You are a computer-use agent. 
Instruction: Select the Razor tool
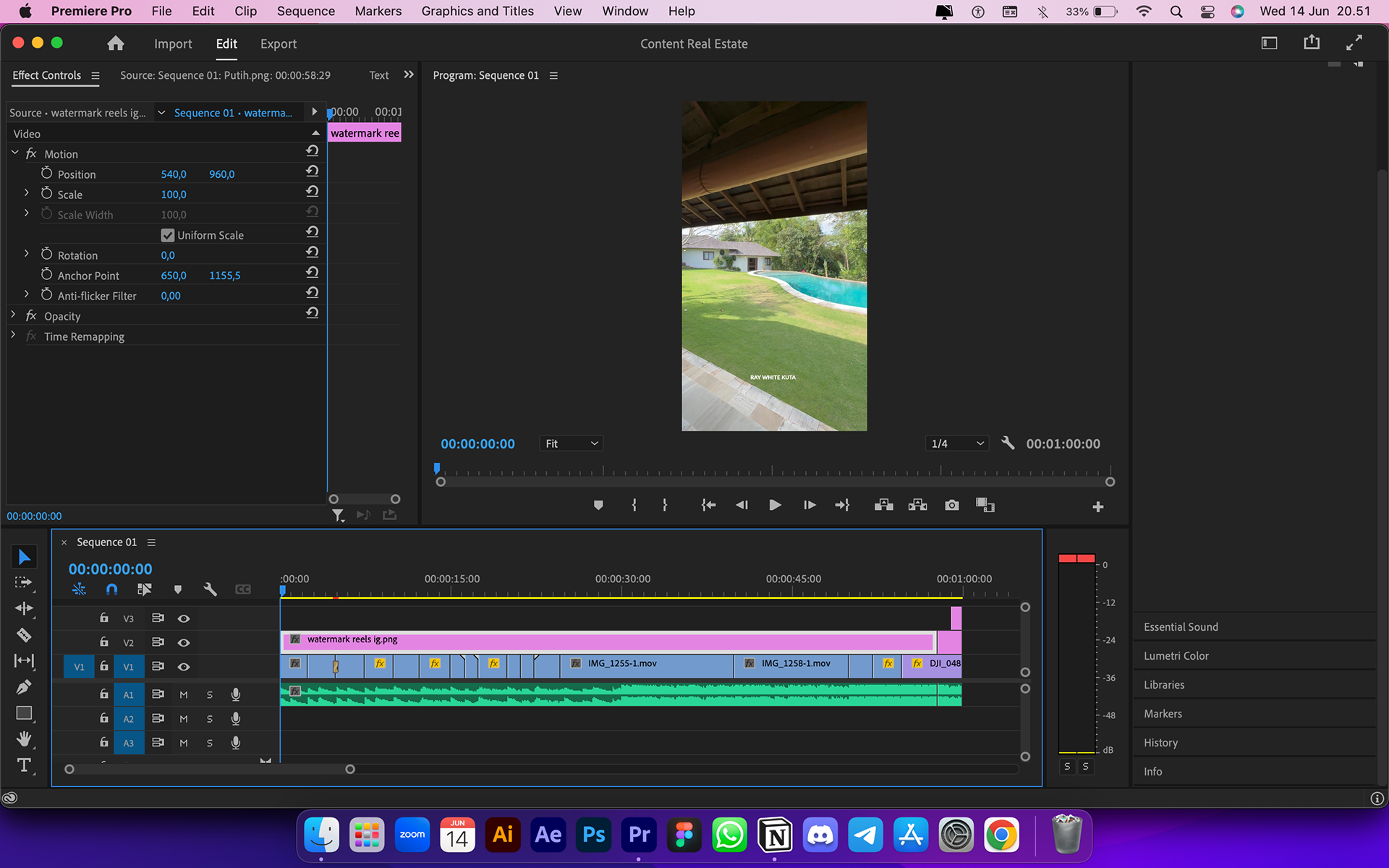click(24, 635)
